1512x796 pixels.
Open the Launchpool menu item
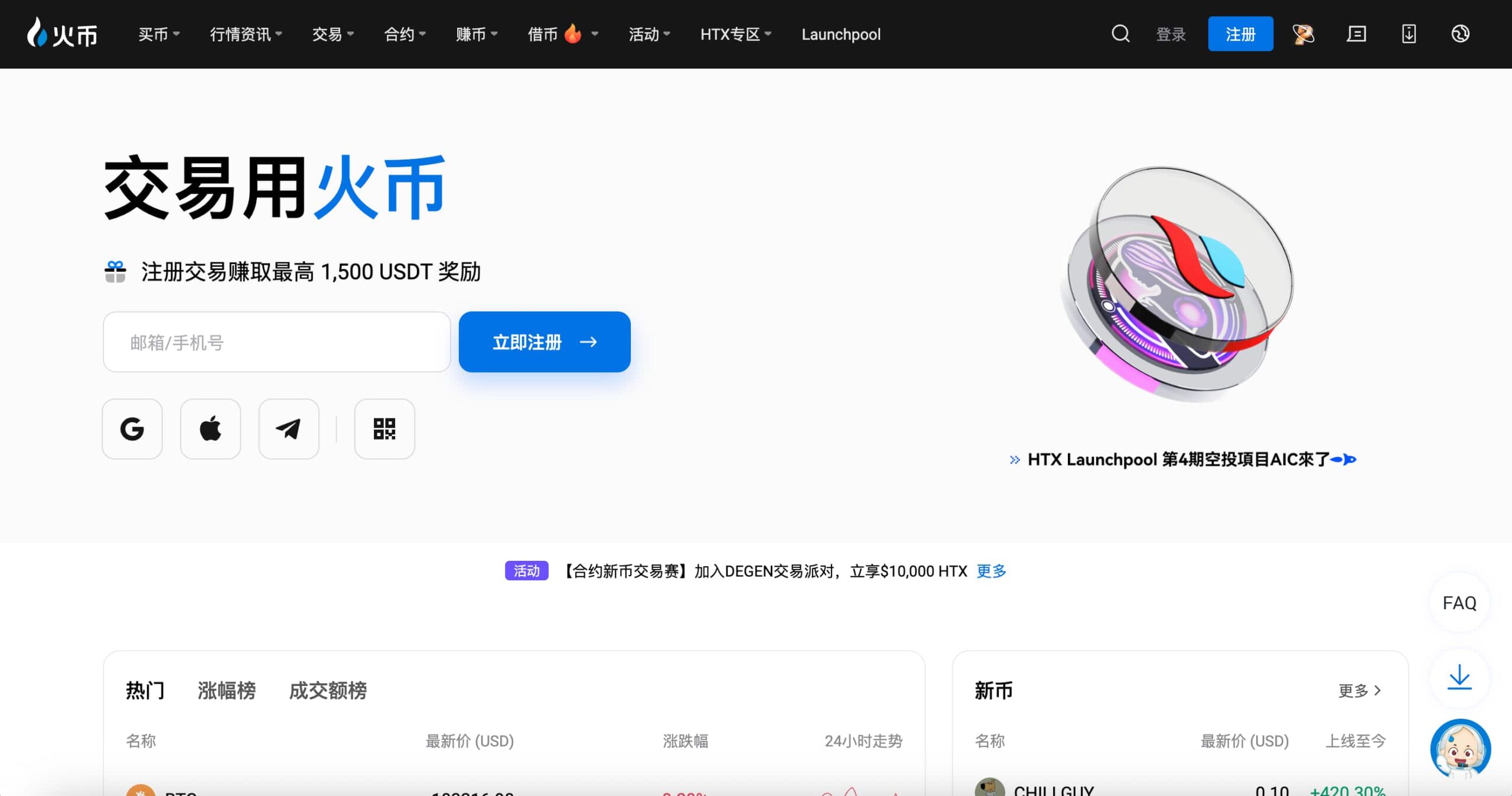coord(840,34)
